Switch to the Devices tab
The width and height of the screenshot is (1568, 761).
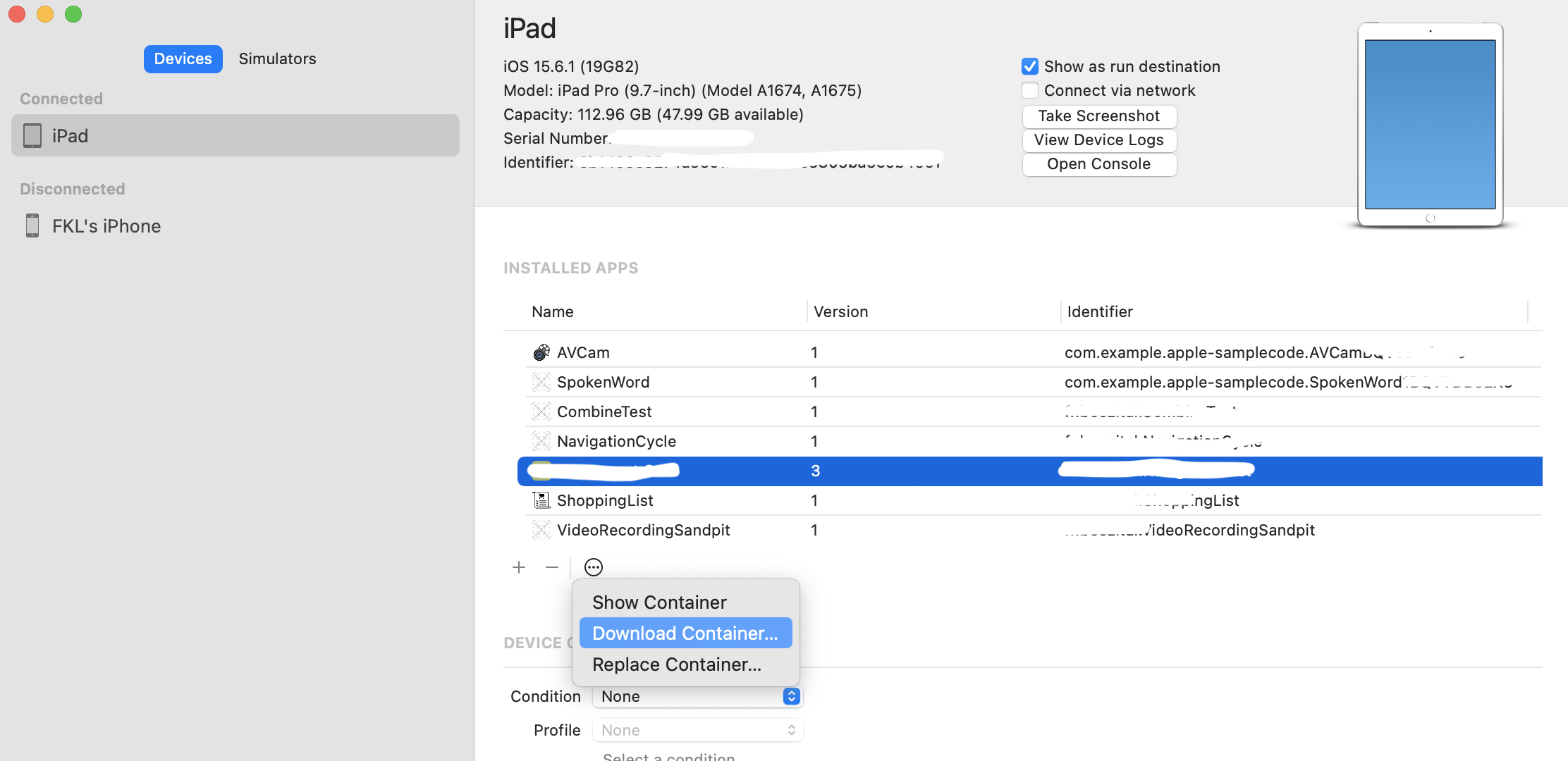[183, 58]
